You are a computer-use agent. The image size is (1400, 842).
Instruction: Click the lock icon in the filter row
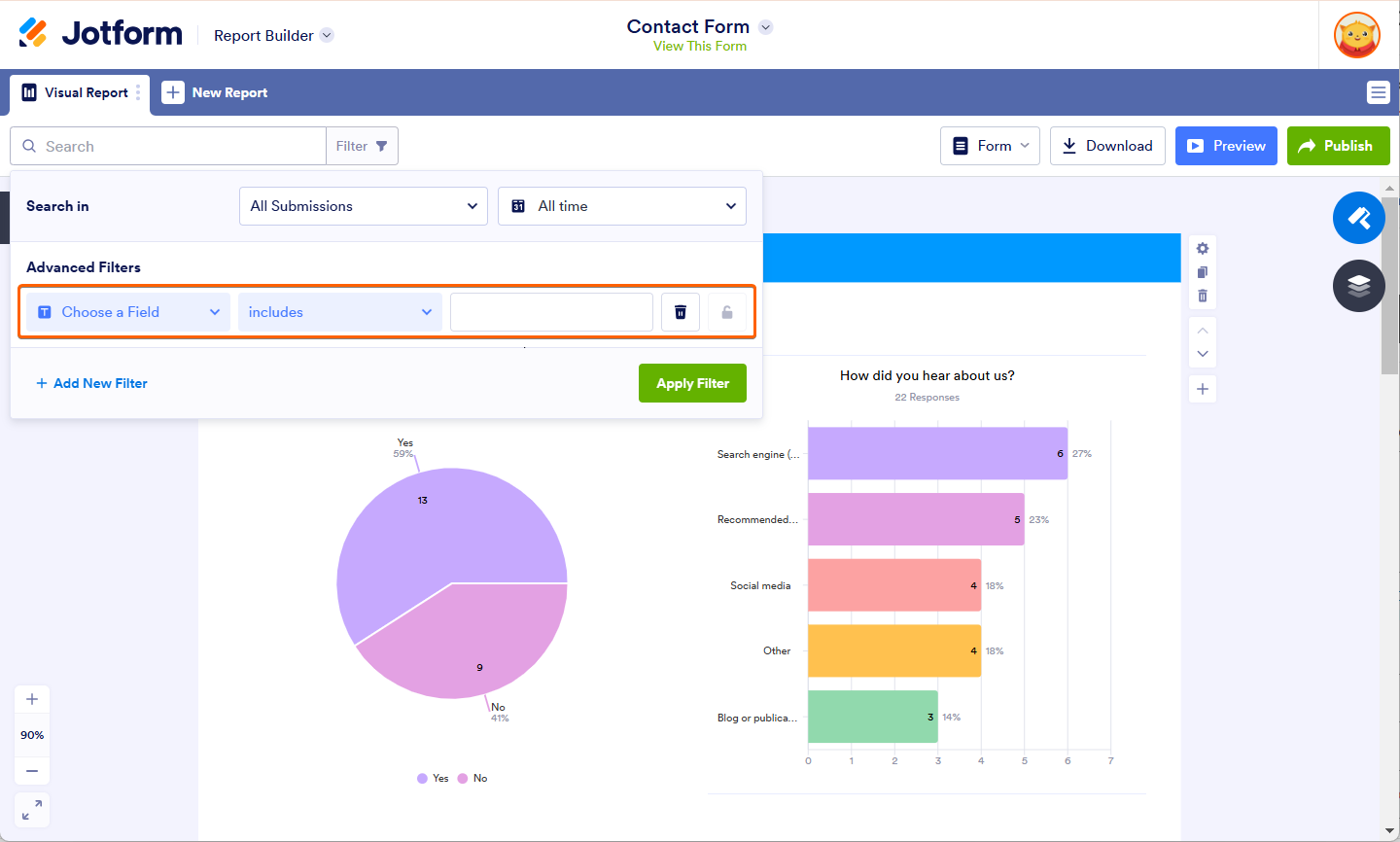pos(727,312)
